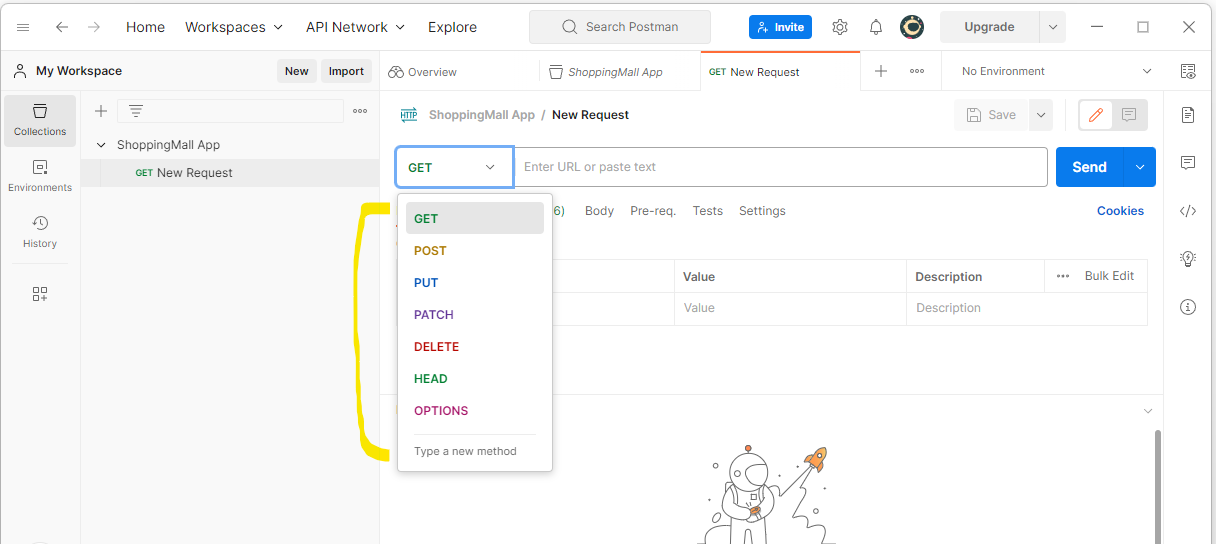This screenshot has width=1216, height=544.
Task: Click the Bulk Edit link
Action: point(1109,276)
